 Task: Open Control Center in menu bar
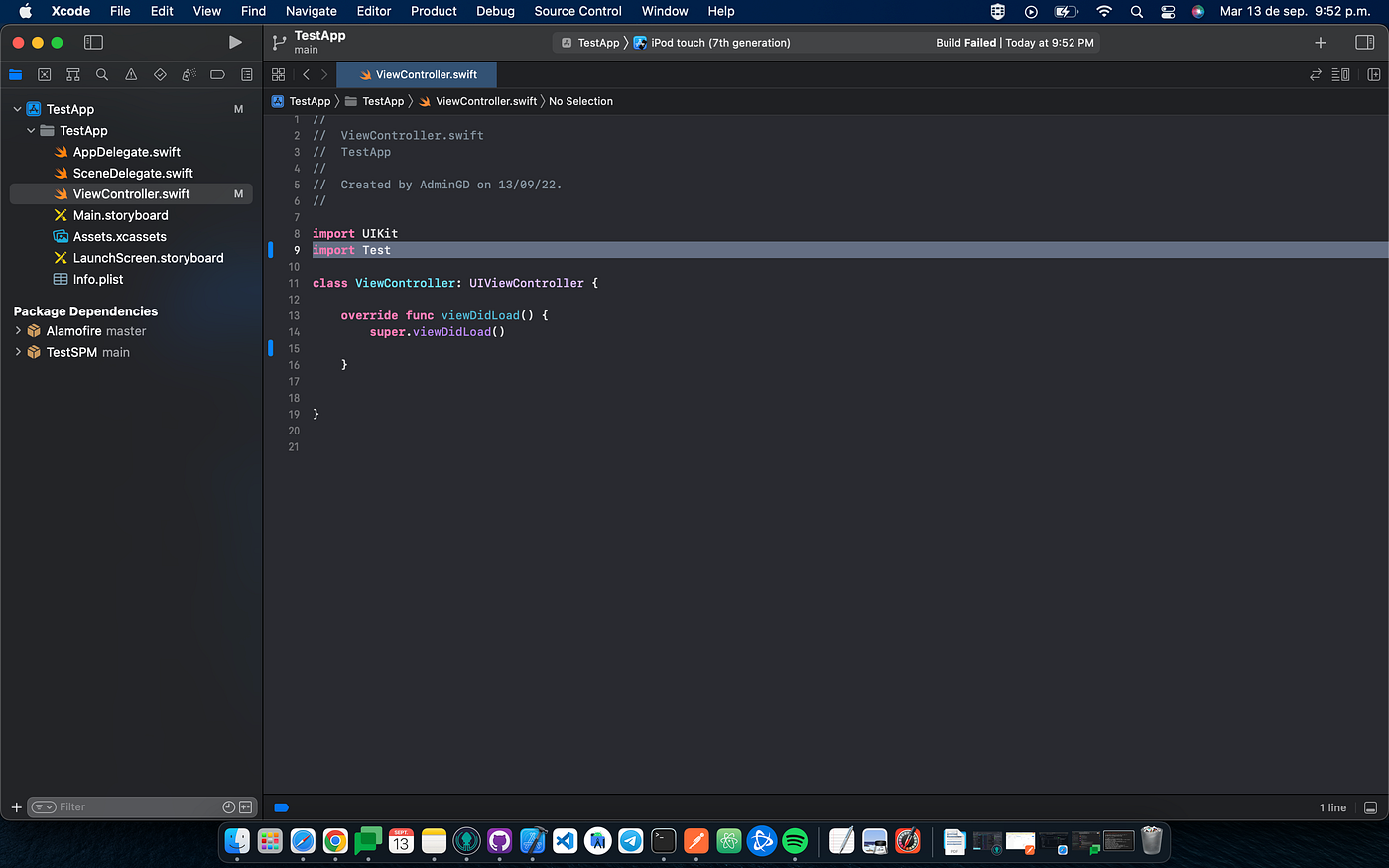coord(1168,11)
